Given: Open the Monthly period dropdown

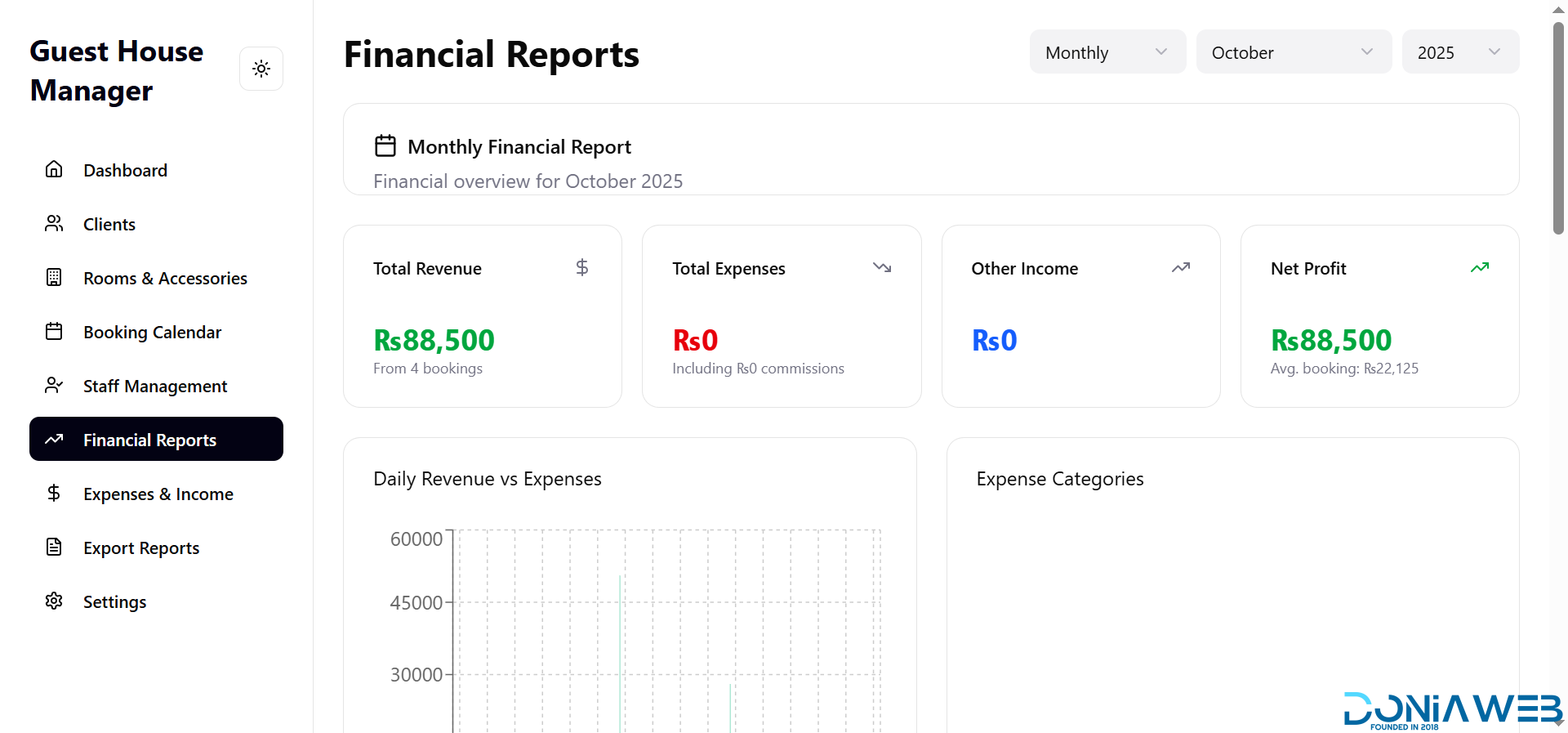Looking at the screenshot, I should pyautogui.click(x=1107, y=52).
